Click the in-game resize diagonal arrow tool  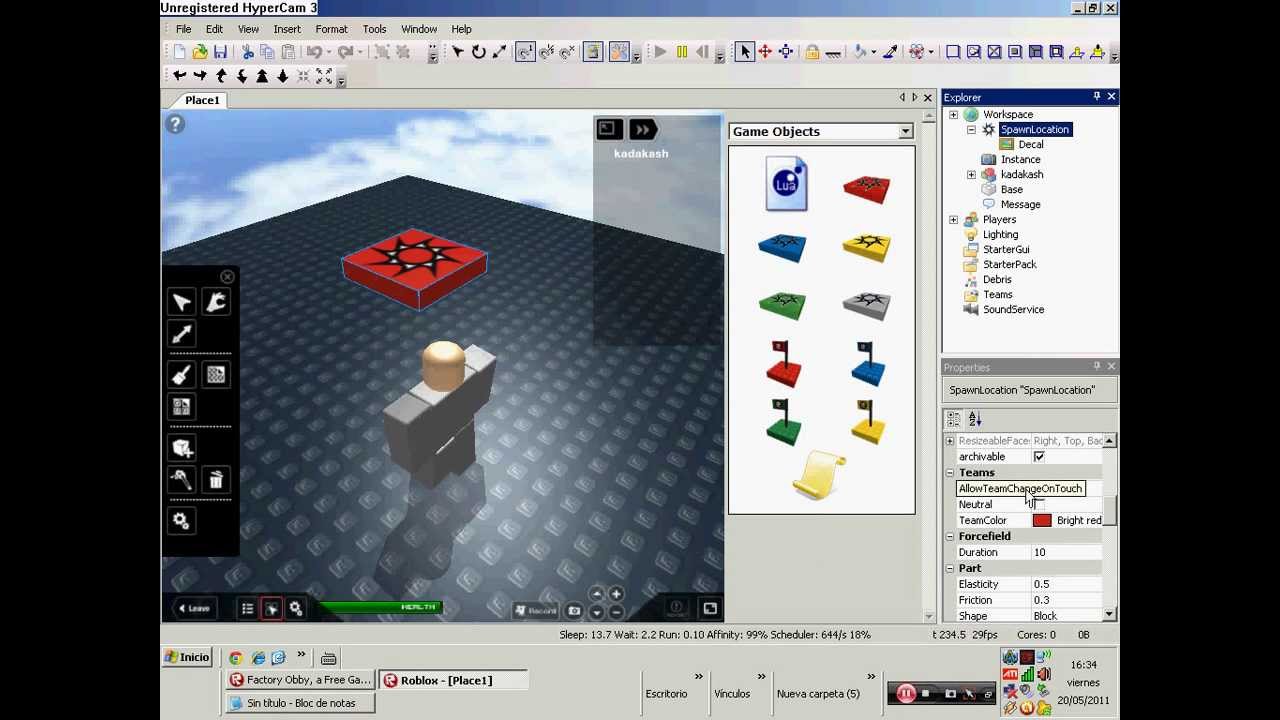point(182,334)
